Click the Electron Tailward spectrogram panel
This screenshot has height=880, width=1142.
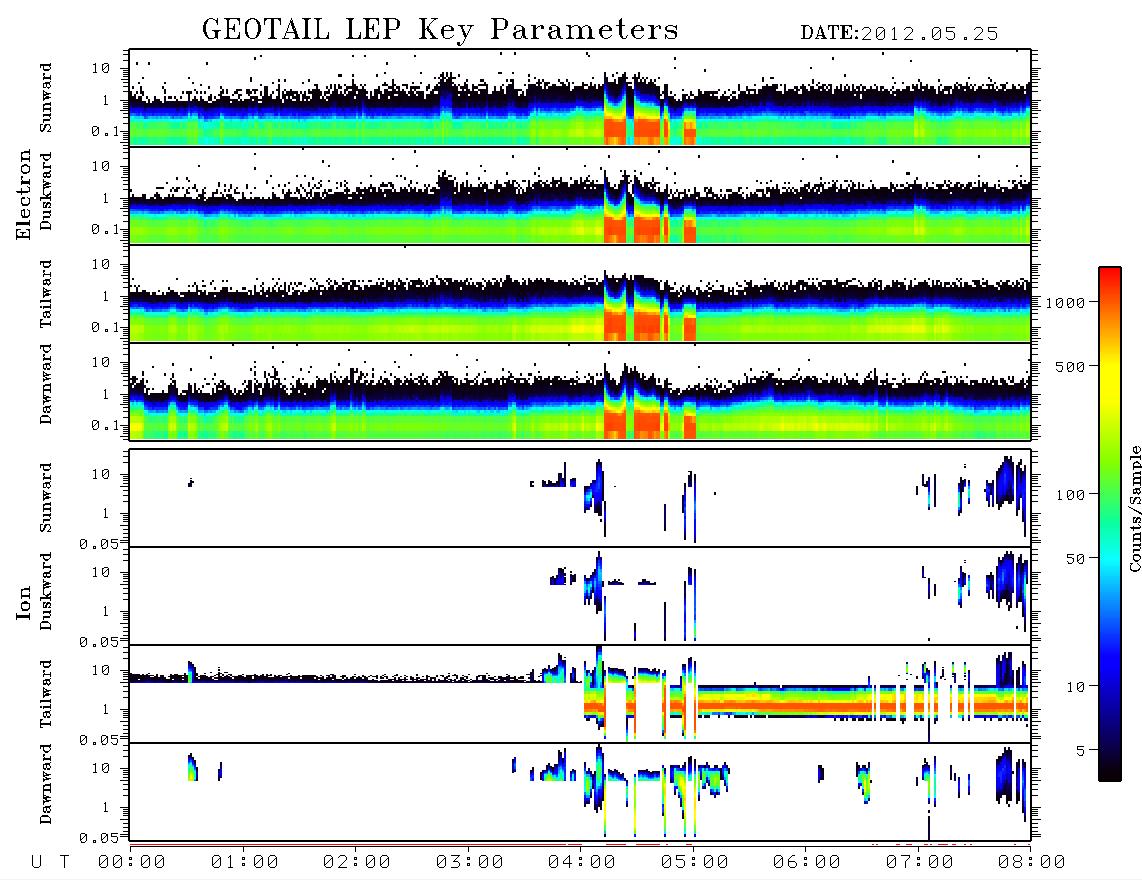580,294
